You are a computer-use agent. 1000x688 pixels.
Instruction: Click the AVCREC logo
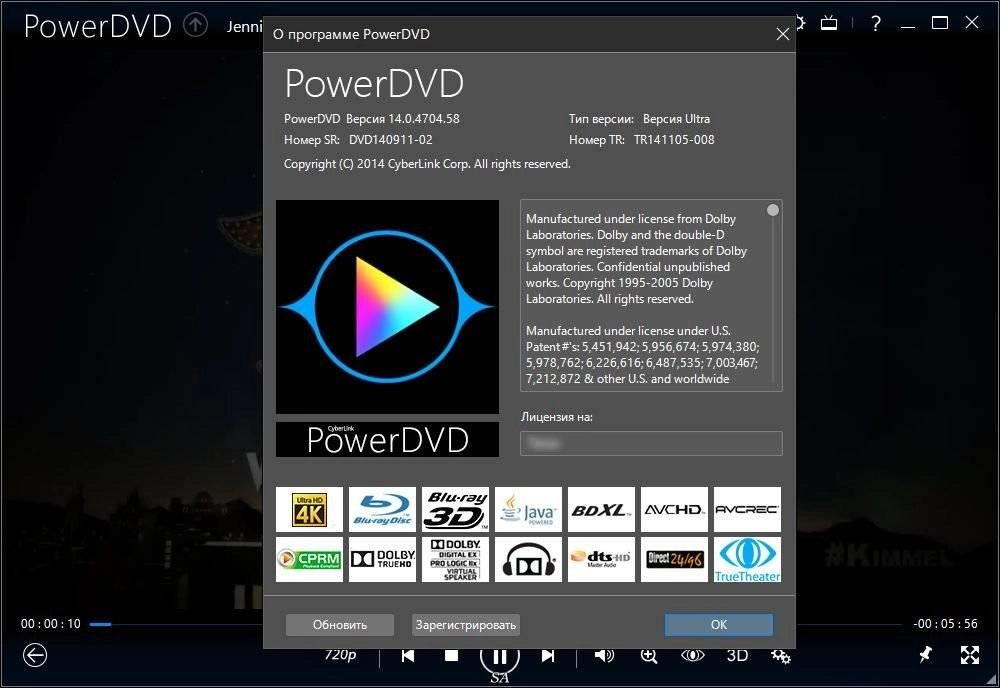(747, 509)
